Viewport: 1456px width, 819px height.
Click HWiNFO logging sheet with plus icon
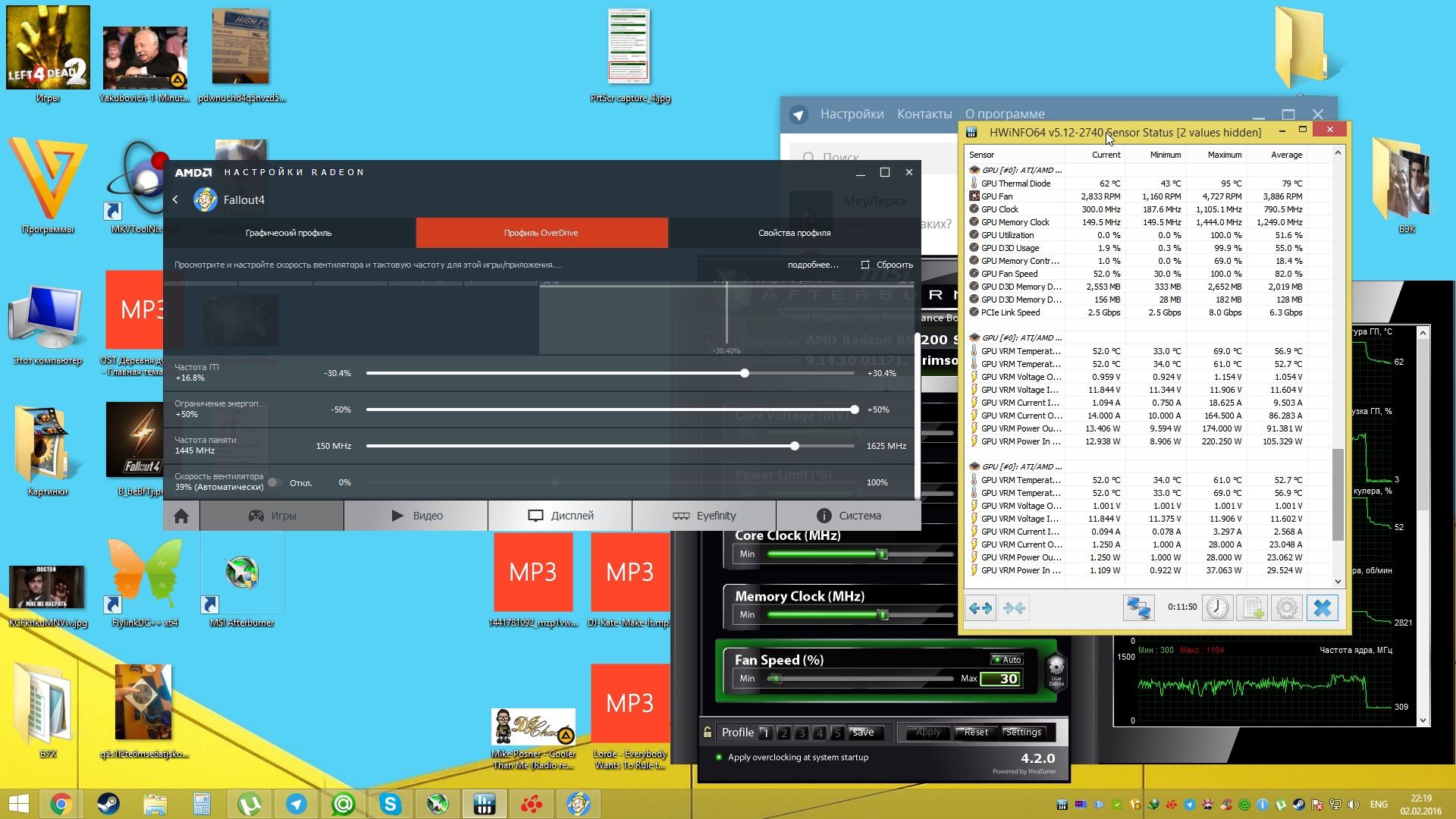[1252, 608]
